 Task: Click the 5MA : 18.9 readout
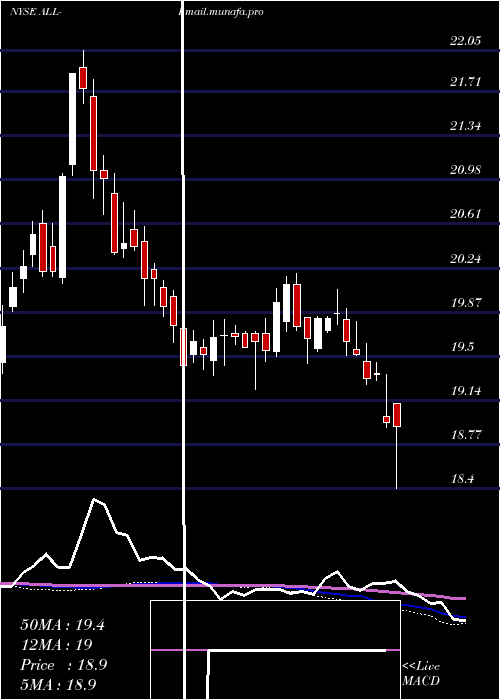click(x=58, y=684)
